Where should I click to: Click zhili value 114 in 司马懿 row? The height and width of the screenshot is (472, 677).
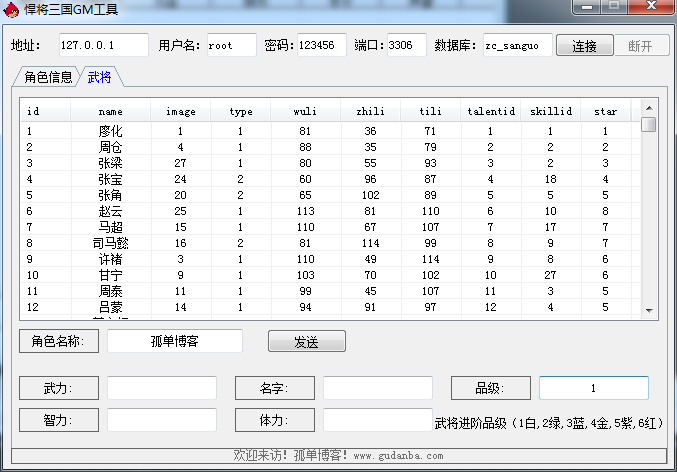[370, 243]
